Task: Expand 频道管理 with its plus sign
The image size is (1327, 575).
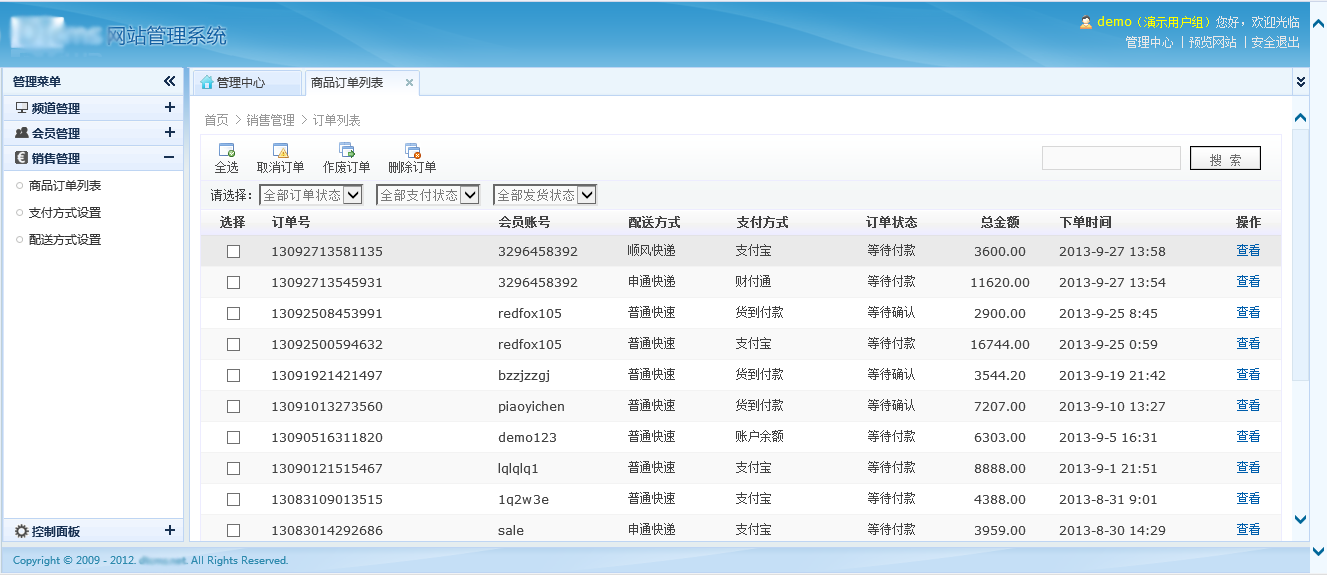Action: (169, 107)
